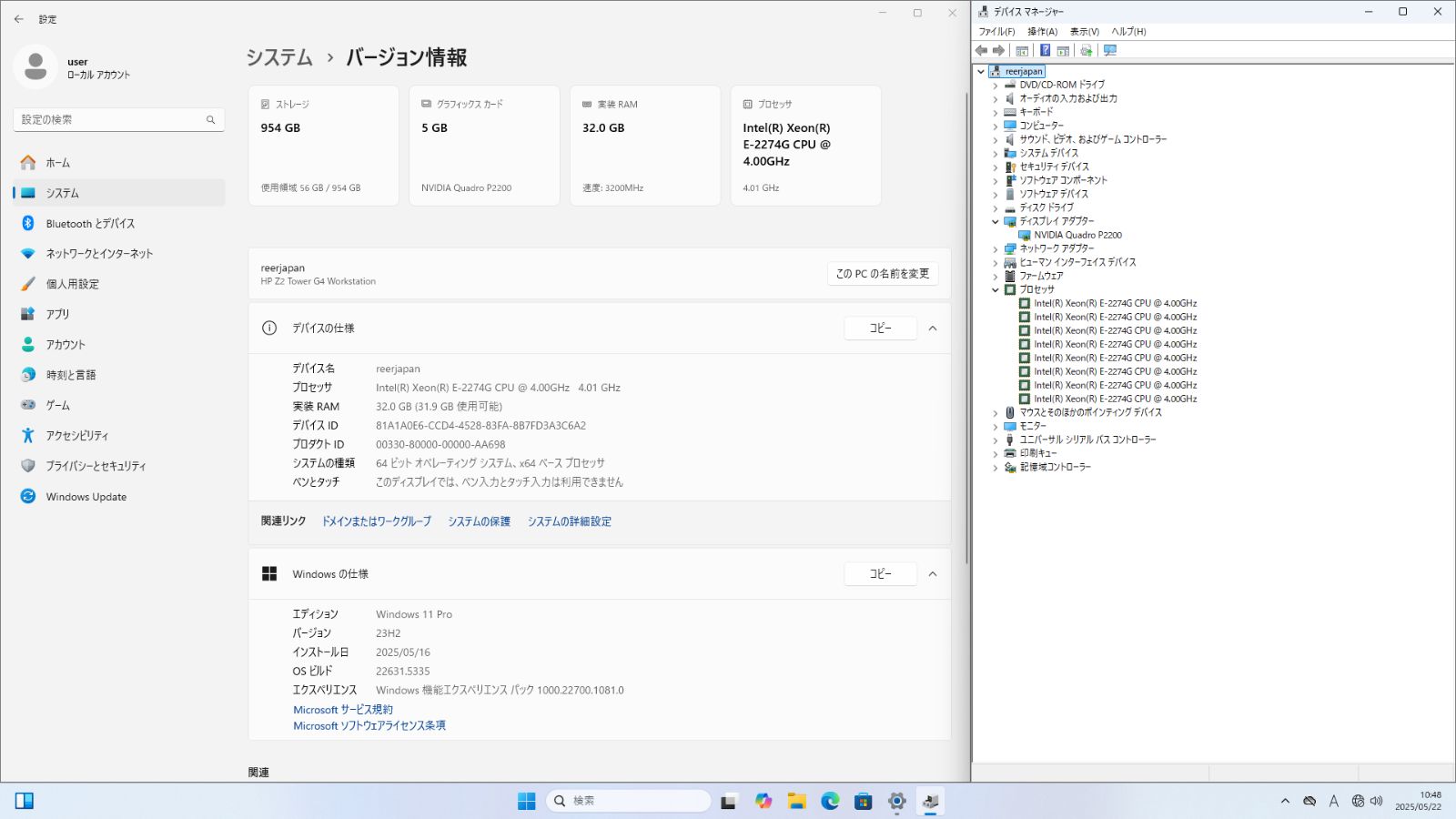This screenshot has width=1456, height=819.
Task: Expand the DVD/CD-ROM ドライブ node
Action: [x=996, y=86]
